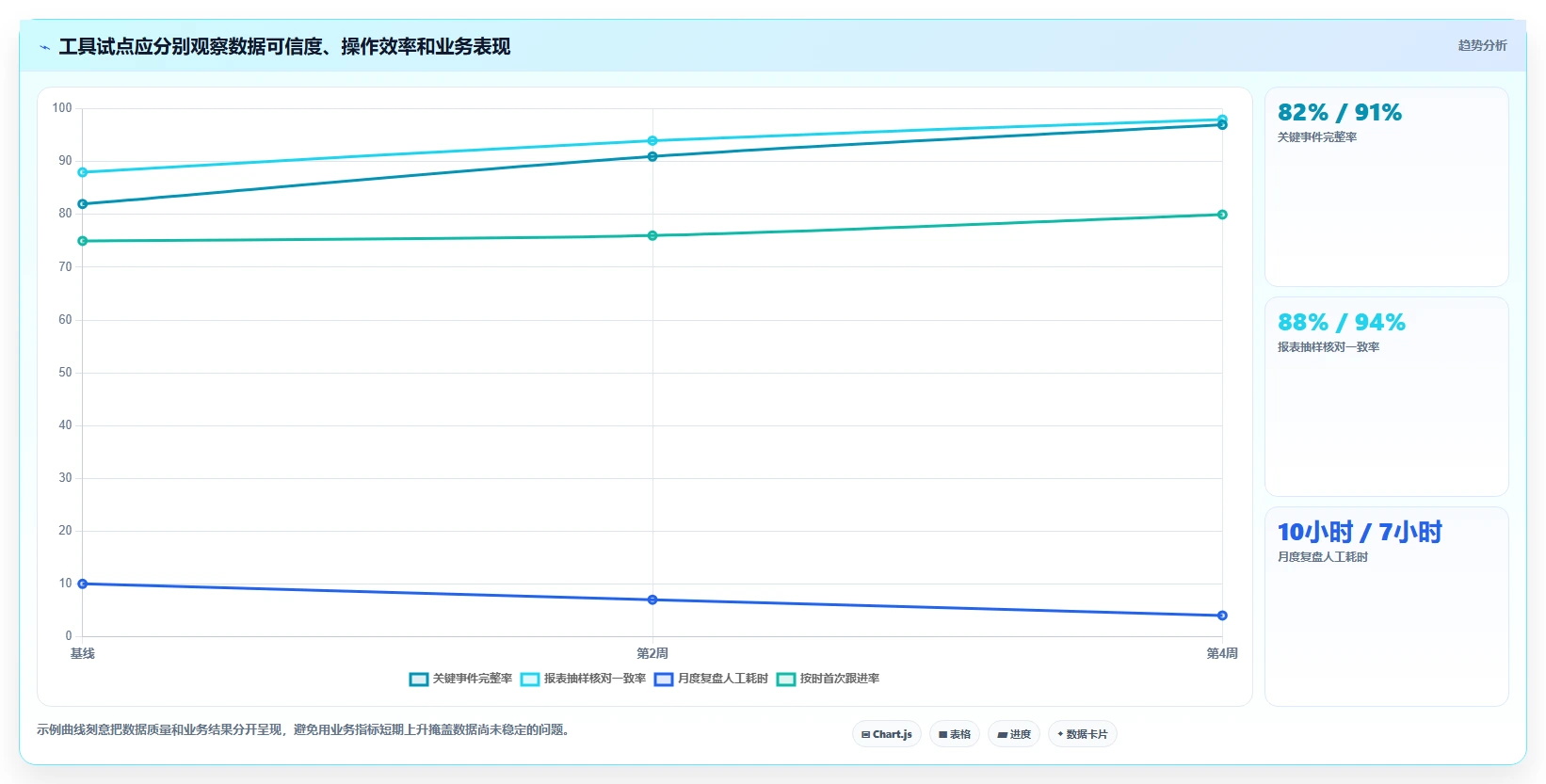1546x784 pixels.
Task: Click the 按时首次跟进率 第4周 point at 80
Action: point(1222,215)
